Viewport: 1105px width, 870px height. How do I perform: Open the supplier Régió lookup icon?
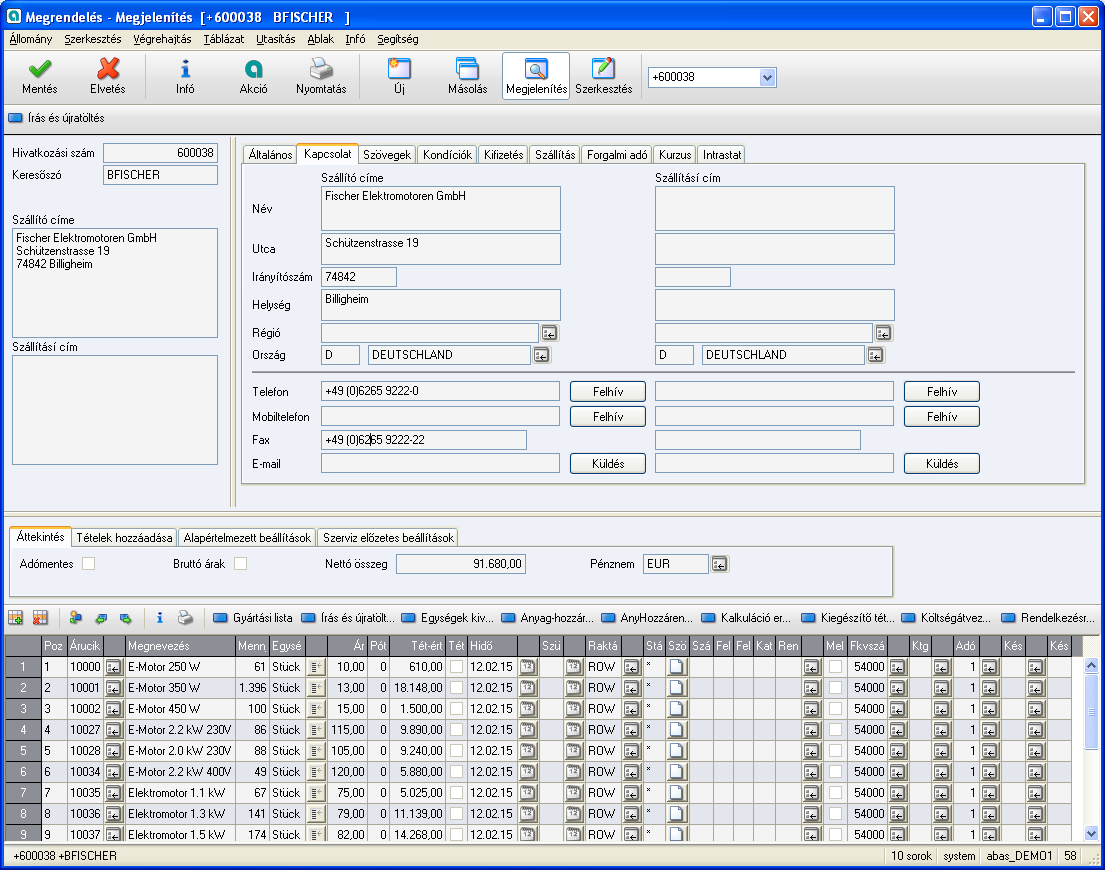tap(550, 333)
